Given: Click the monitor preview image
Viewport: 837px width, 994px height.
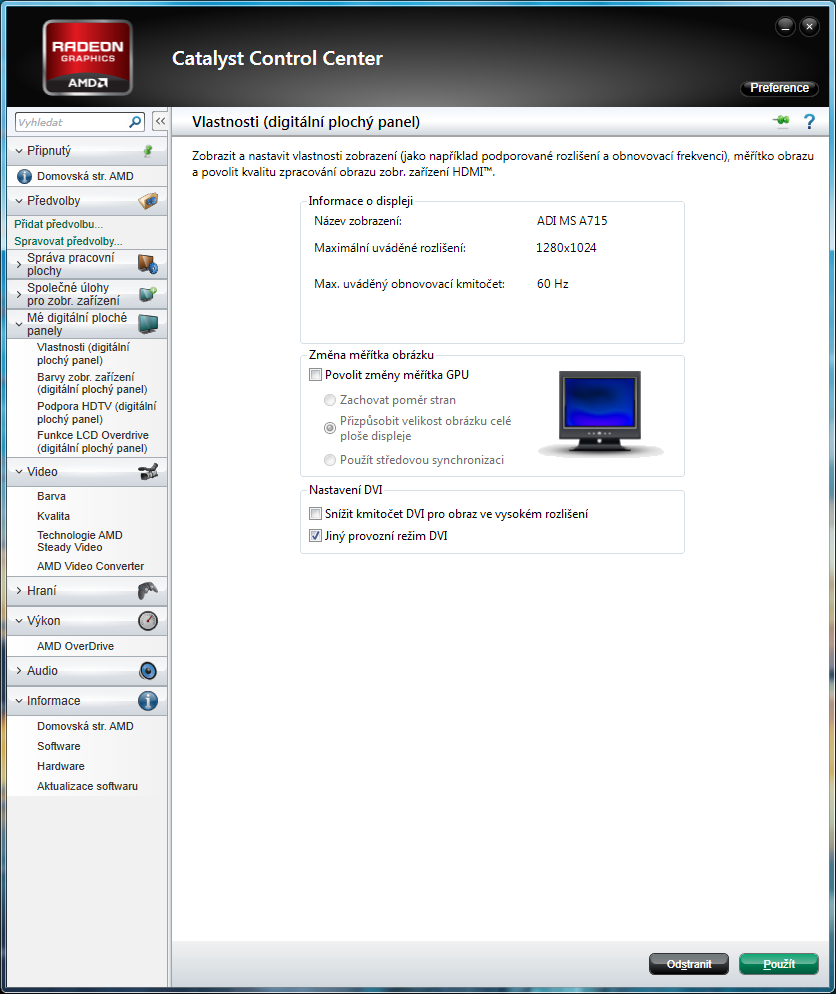Looking at the screenshot, I should pos(600,412).
